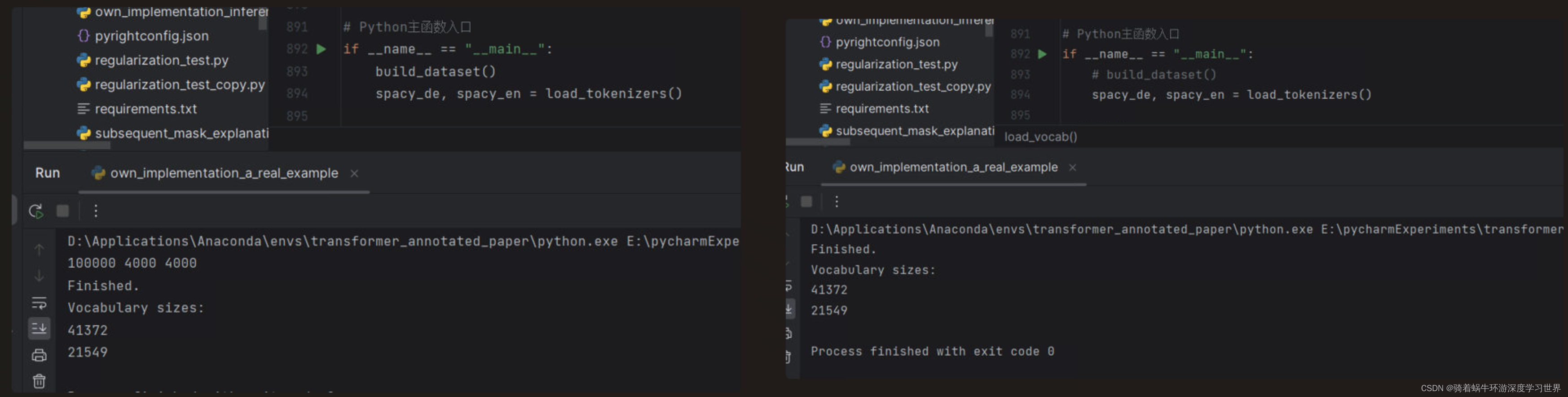
Task: Click the Run label in the left panel
Action: [48, 173]
